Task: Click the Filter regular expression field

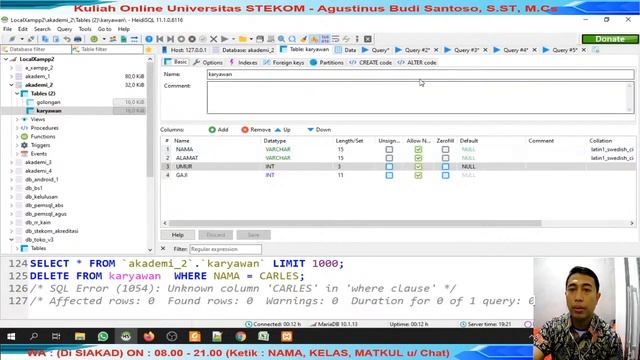Action: 225,249
